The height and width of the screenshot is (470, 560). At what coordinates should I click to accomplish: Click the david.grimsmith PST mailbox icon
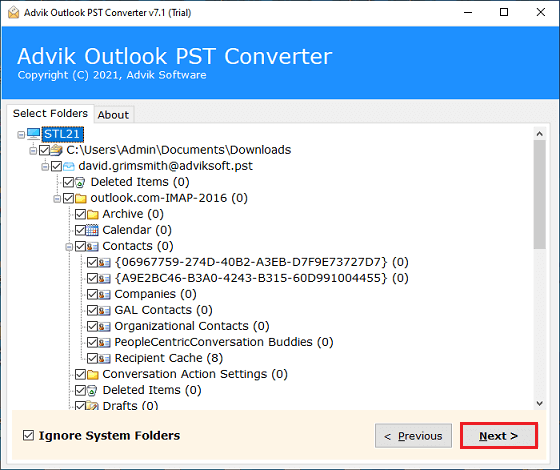69,166
